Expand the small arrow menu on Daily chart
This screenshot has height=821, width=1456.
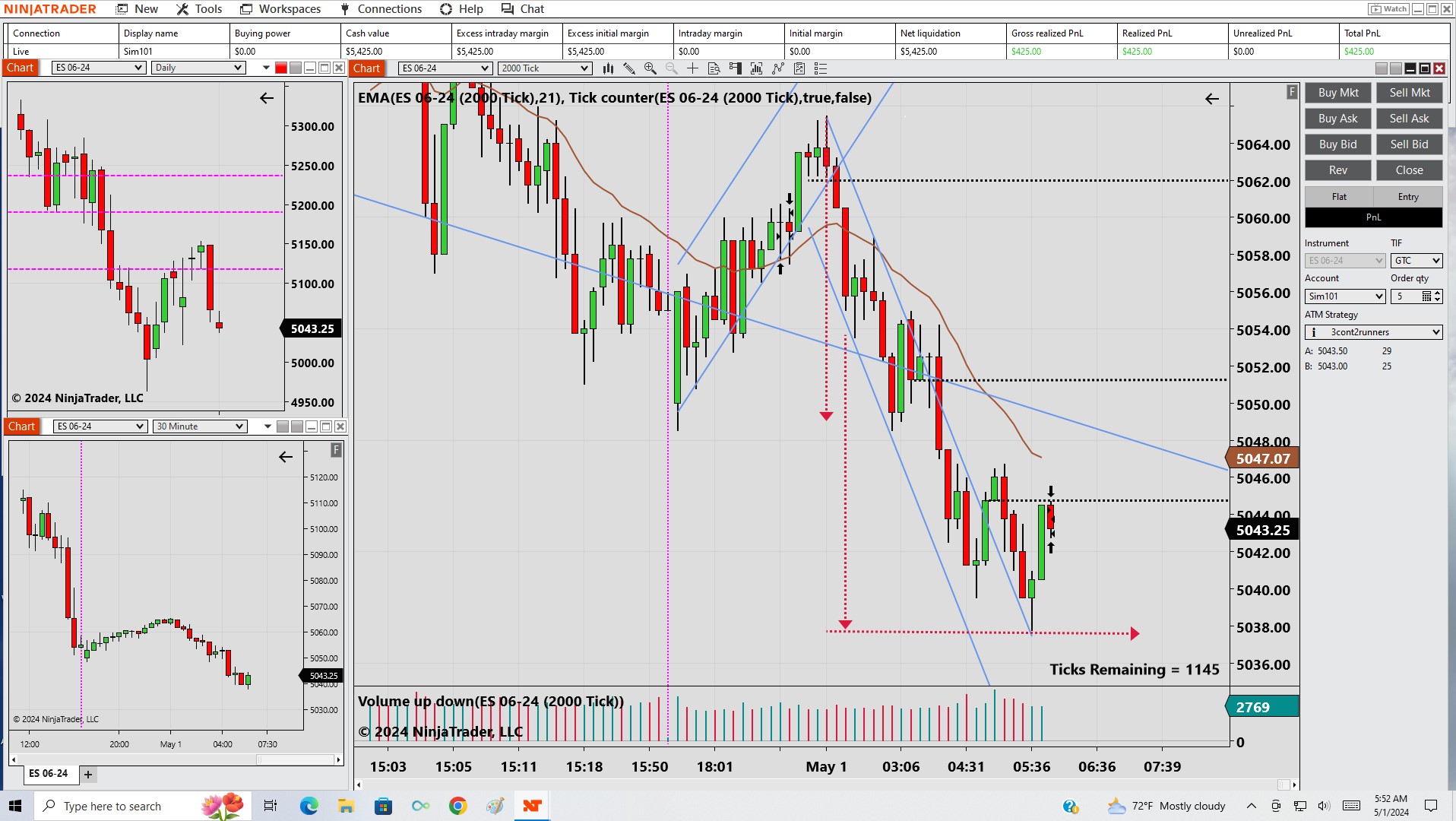(266, 68)
